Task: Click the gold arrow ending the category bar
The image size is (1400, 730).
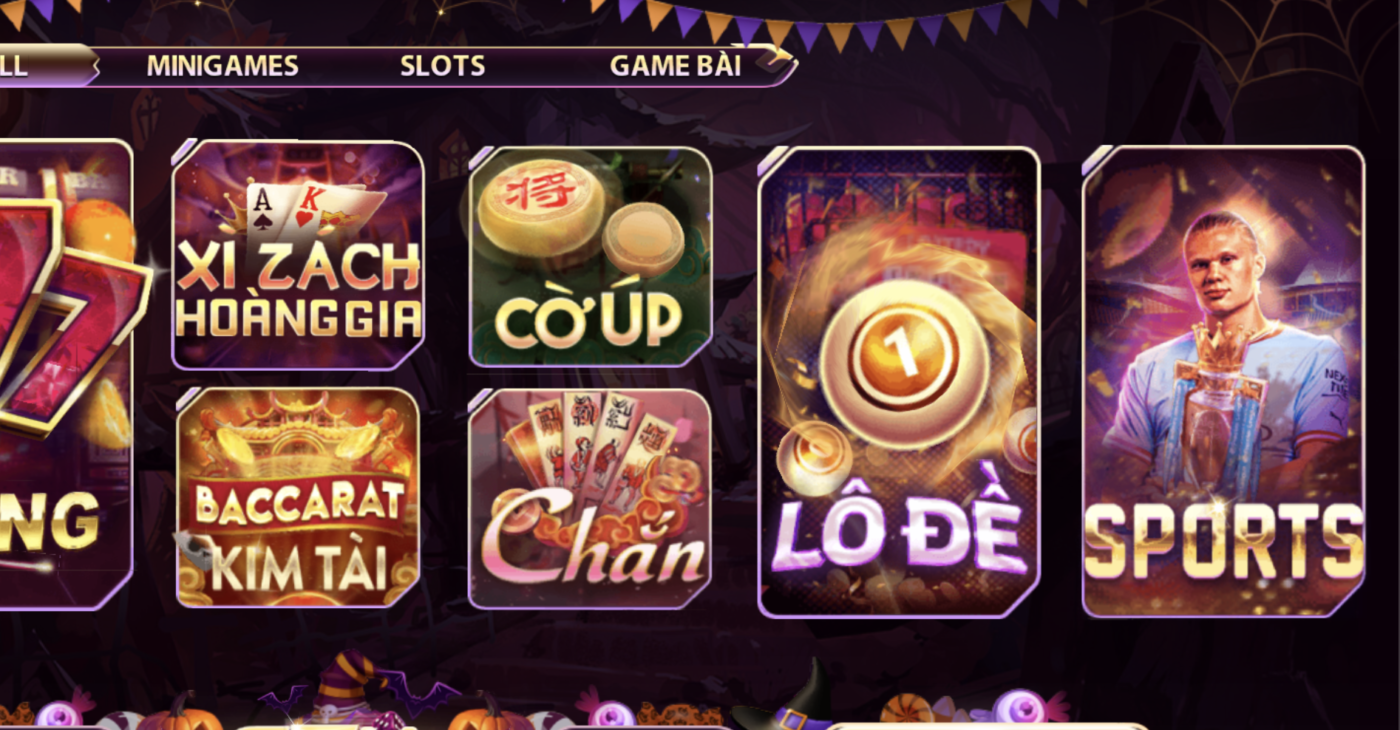Action: point(780,60)
